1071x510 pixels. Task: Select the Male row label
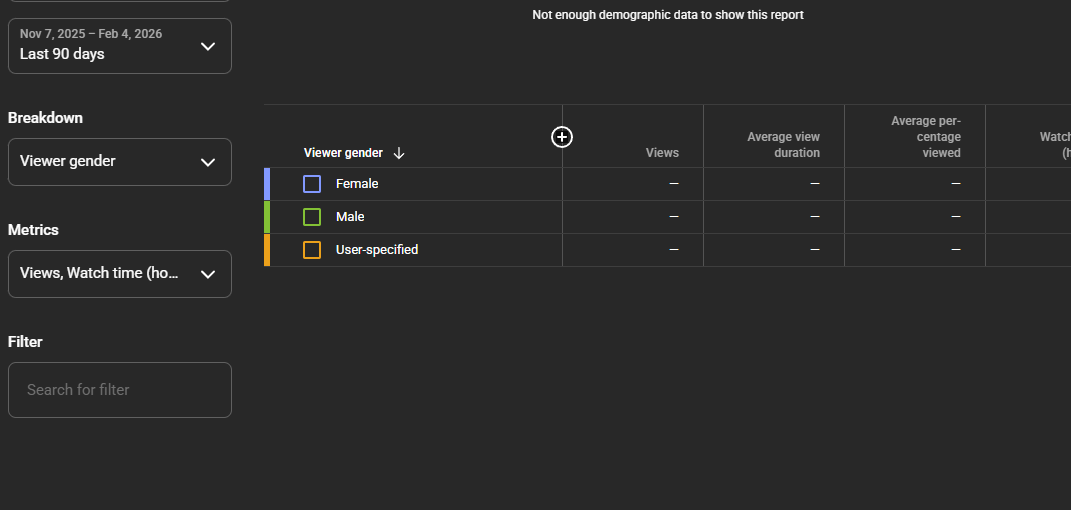(x=350, y=217)
